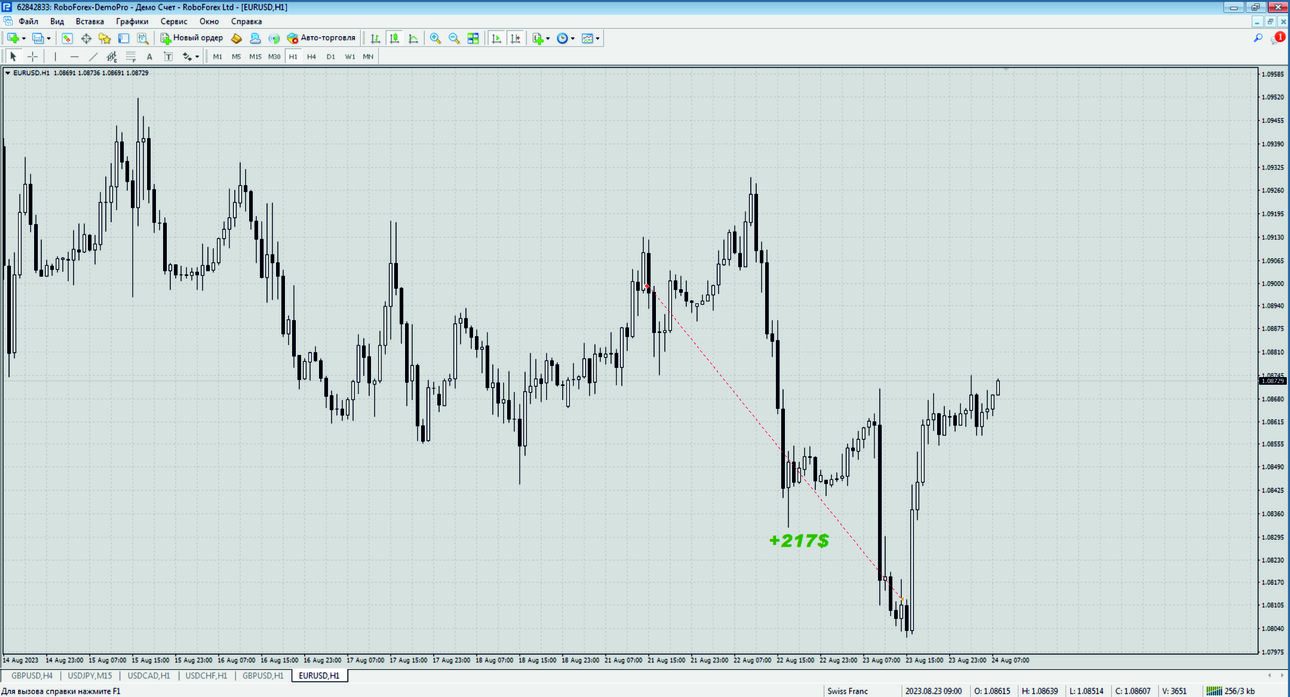This screenshot has height=697, width=1290.
Task: Open the periods clock dropdown
Action: click(566, 38)
